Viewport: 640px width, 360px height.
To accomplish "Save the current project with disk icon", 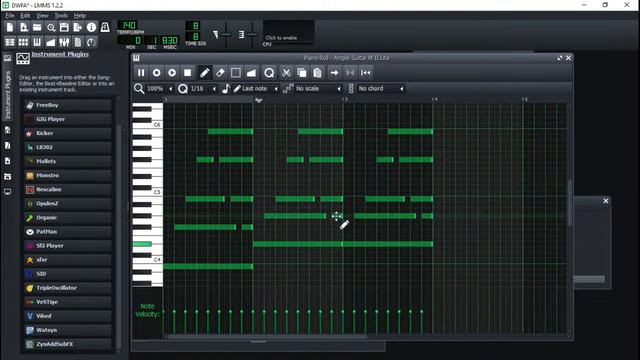I will tap(64, 27).
